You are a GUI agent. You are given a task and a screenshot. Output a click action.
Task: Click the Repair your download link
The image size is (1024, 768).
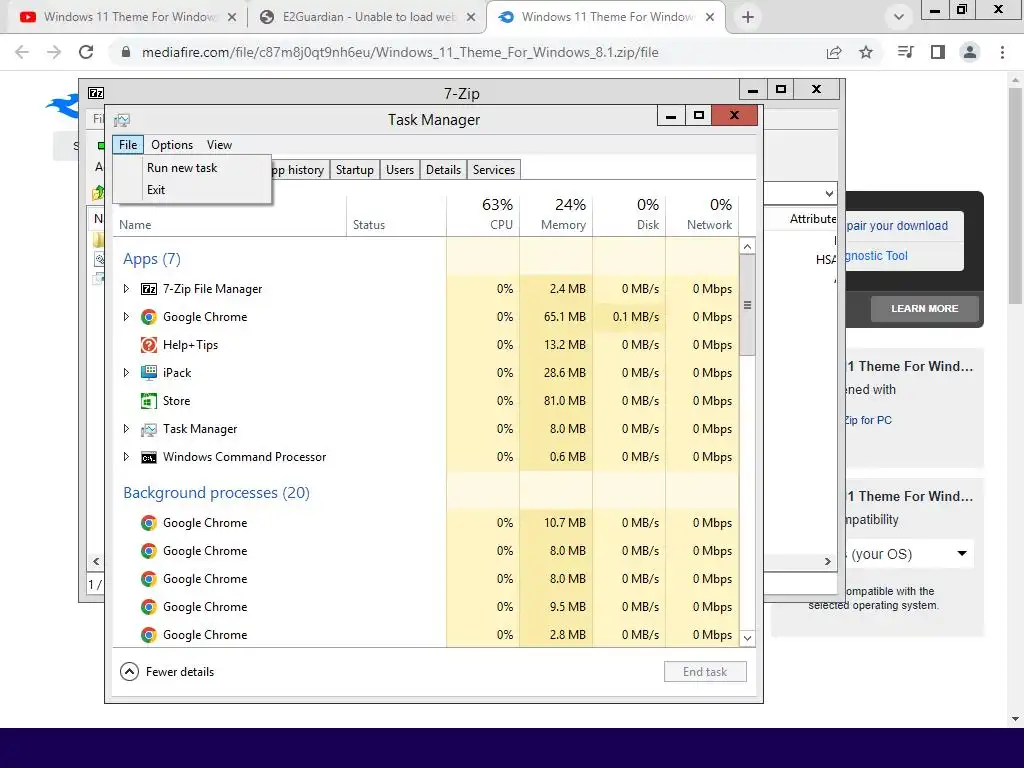897,225
